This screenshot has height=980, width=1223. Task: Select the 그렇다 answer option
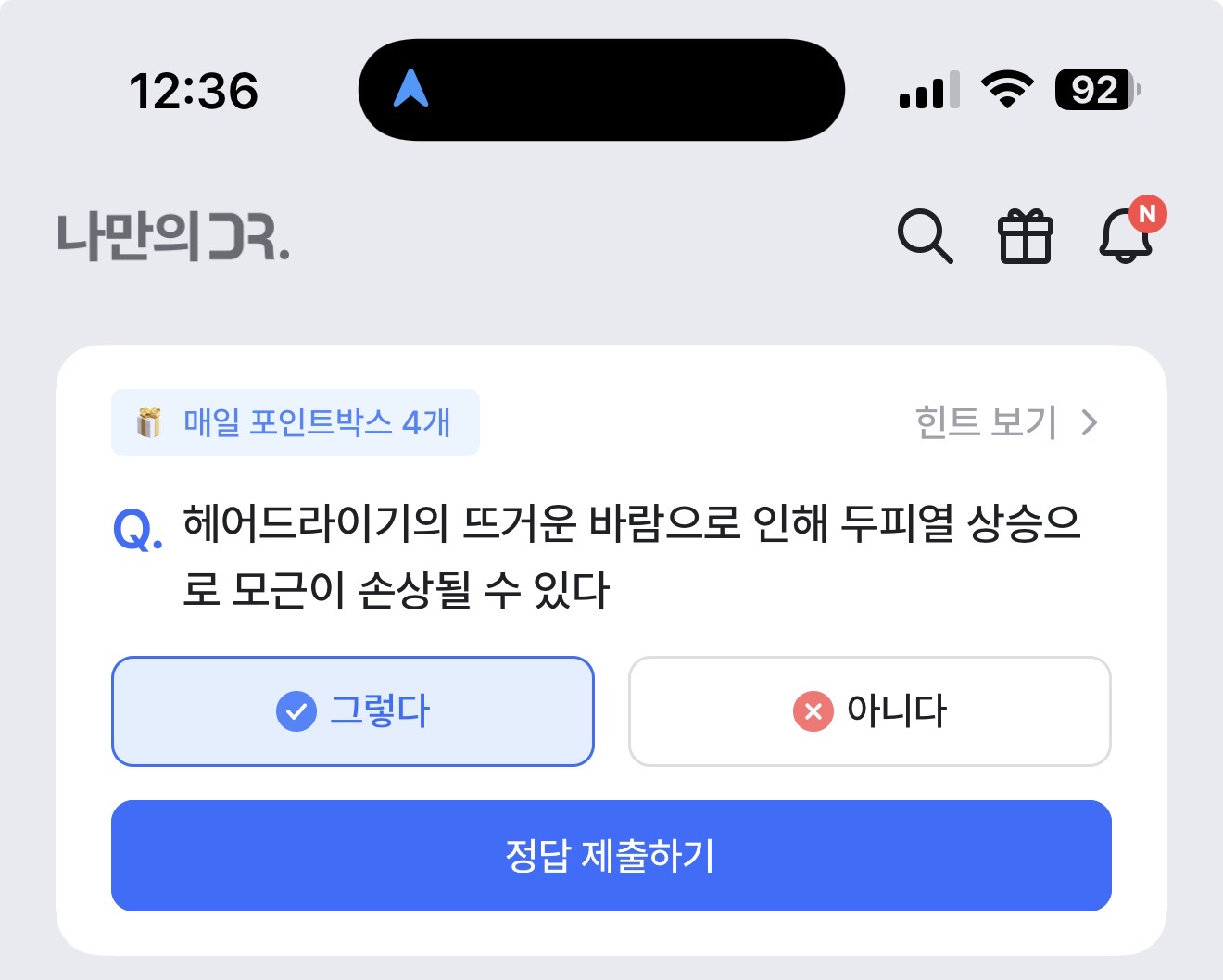click(352, 711)
